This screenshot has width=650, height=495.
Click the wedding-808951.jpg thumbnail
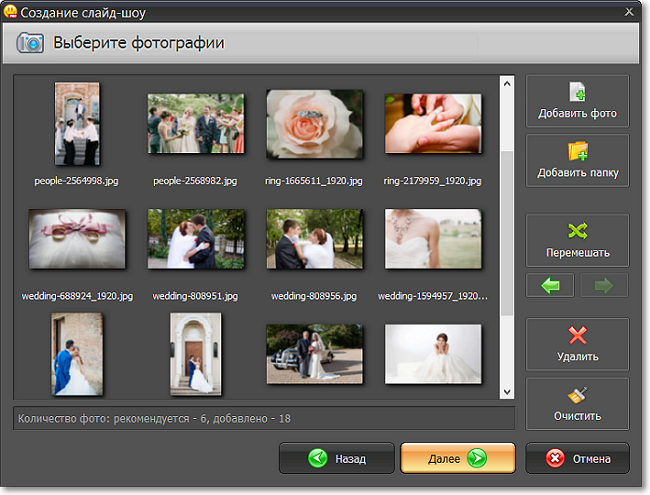195,239
